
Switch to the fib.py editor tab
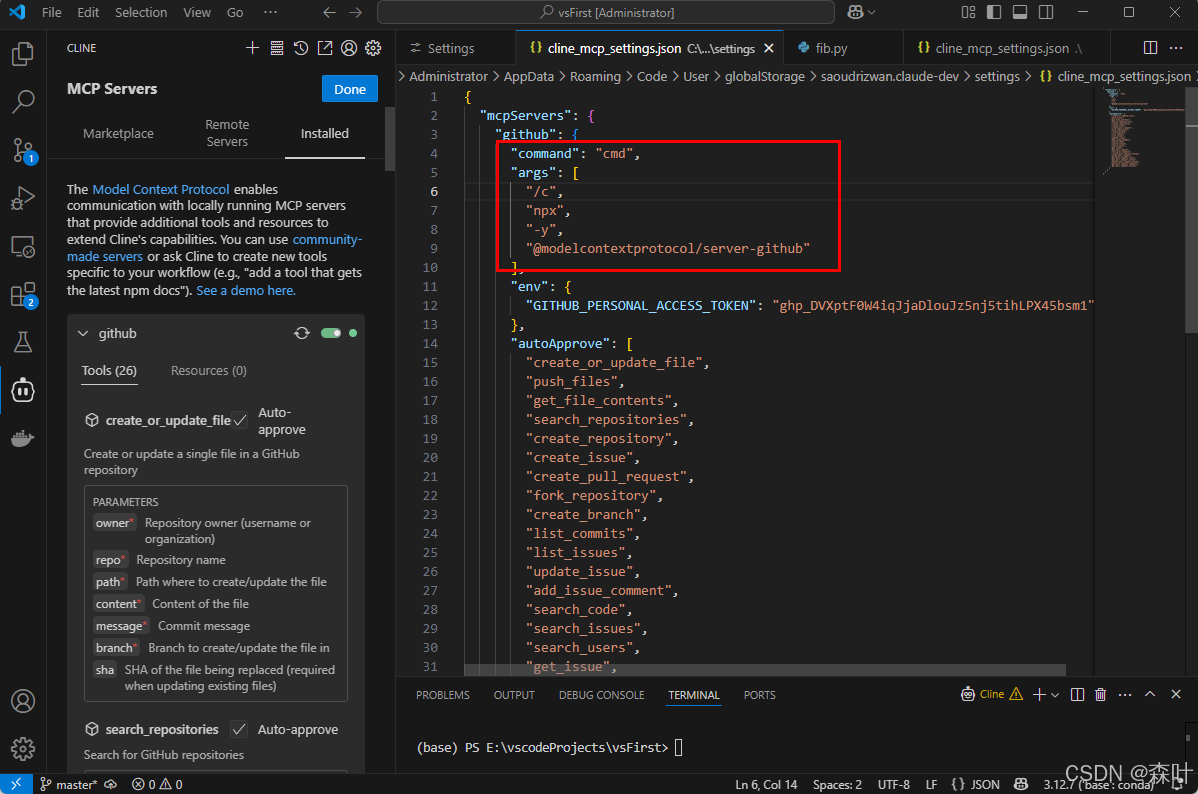pos(831,48)
